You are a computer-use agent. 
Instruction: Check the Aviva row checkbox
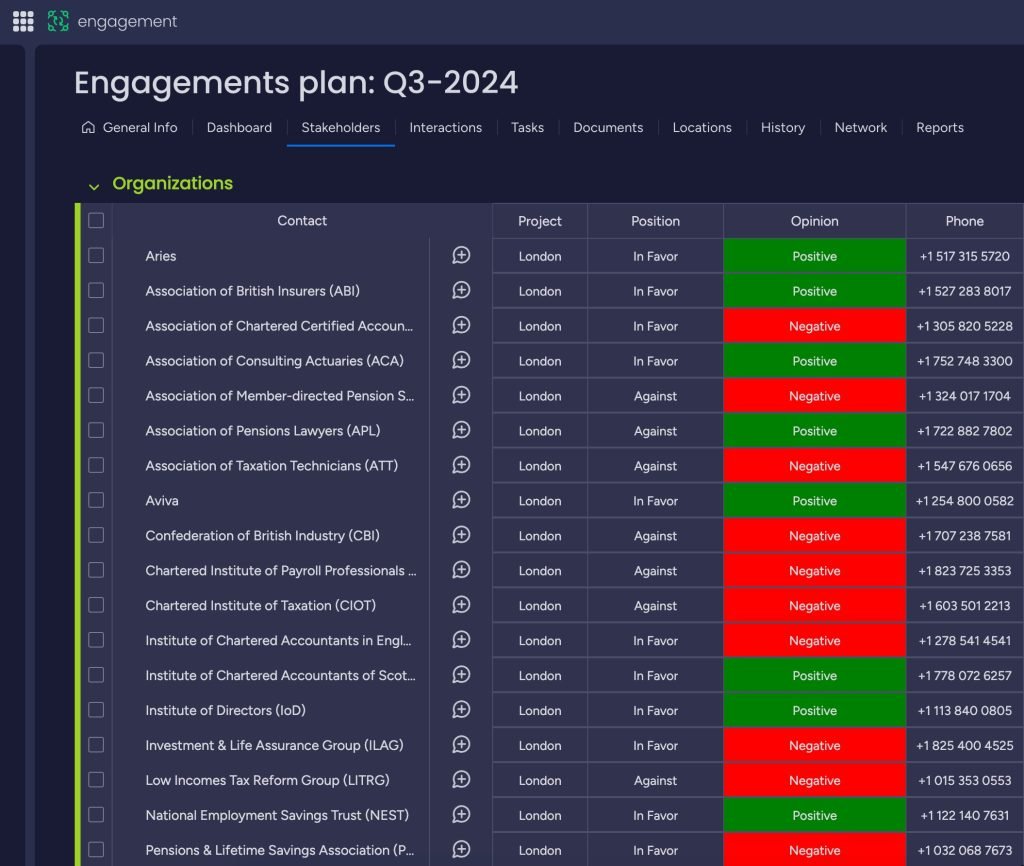(96, 500)
